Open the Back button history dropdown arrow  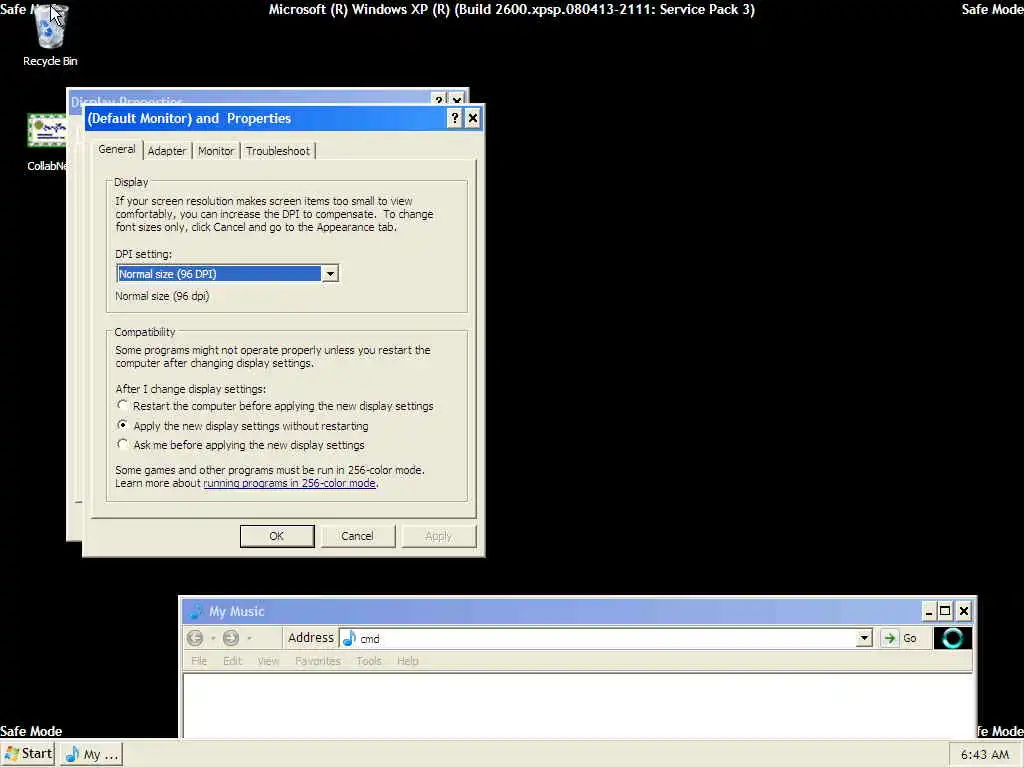213,638
